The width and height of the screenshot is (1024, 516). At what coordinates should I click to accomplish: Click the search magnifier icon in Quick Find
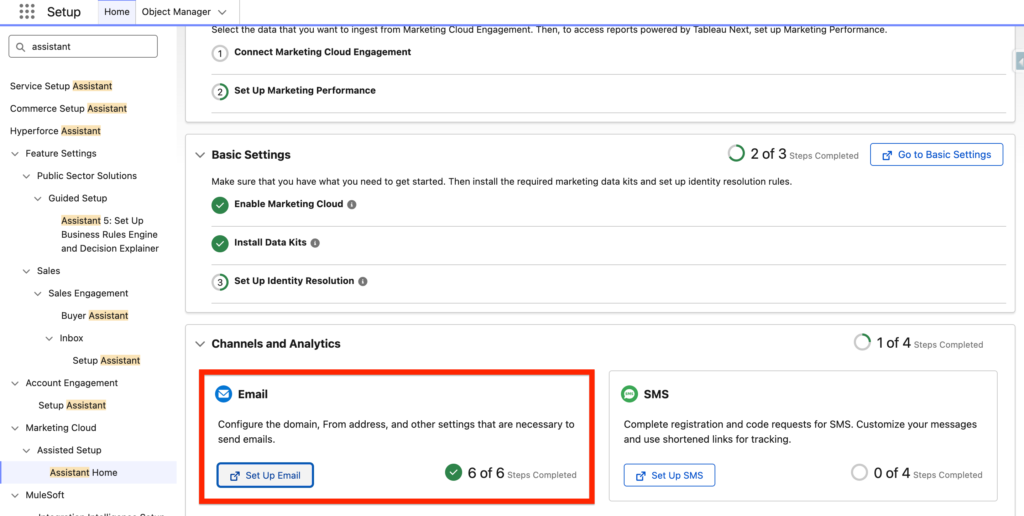point(21,46)
